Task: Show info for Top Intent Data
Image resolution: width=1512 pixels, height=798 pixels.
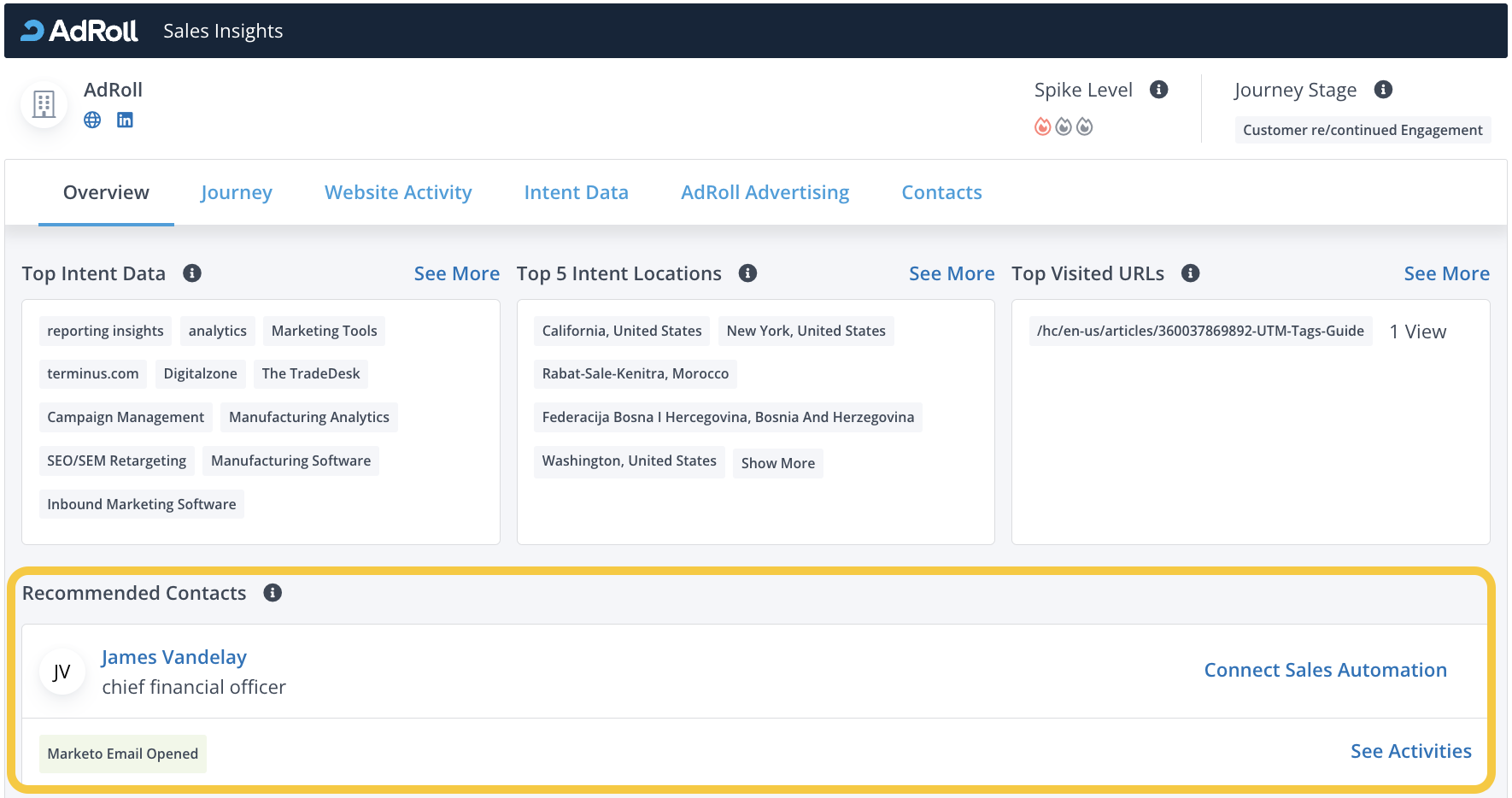Action: pos(192,273)
